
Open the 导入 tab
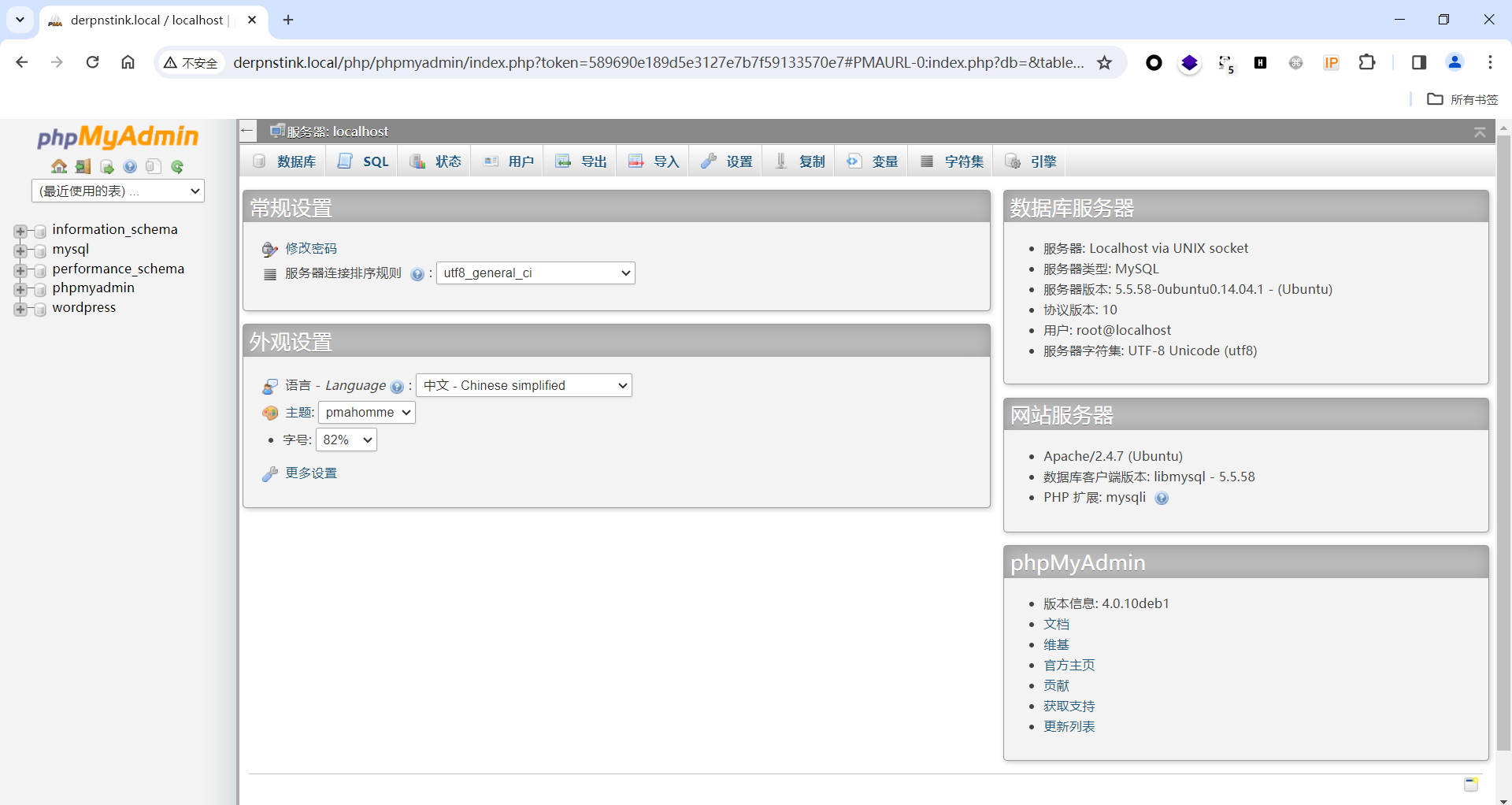654,161
